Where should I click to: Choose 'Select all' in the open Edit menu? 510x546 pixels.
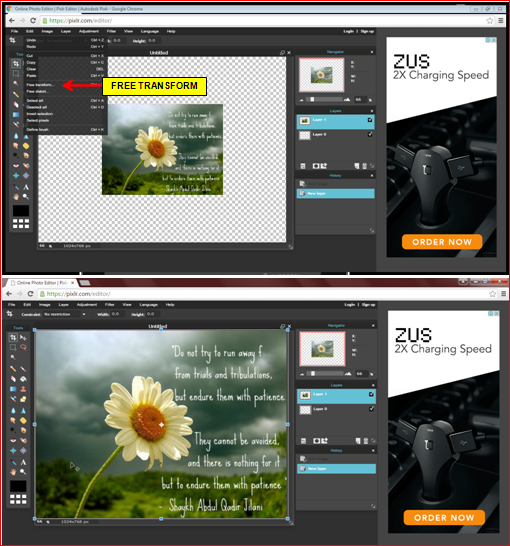(35, 100)
